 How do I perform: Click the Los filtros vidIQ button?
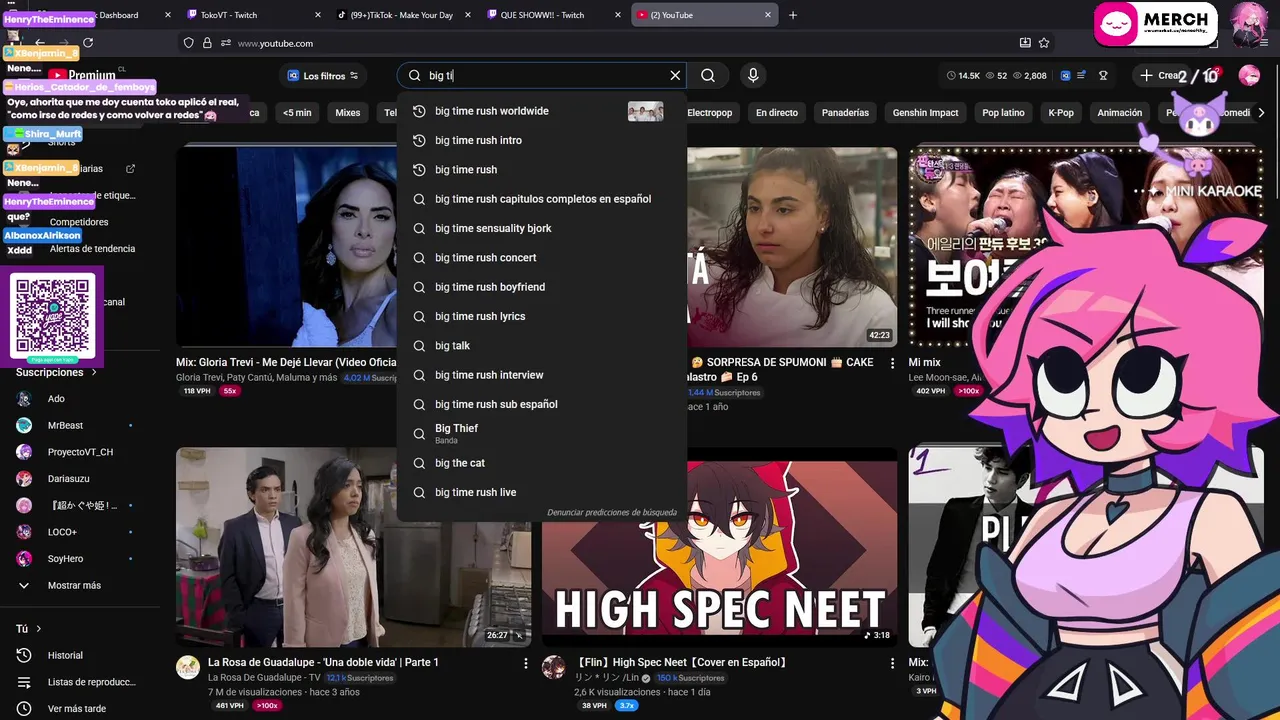(323, 75)
